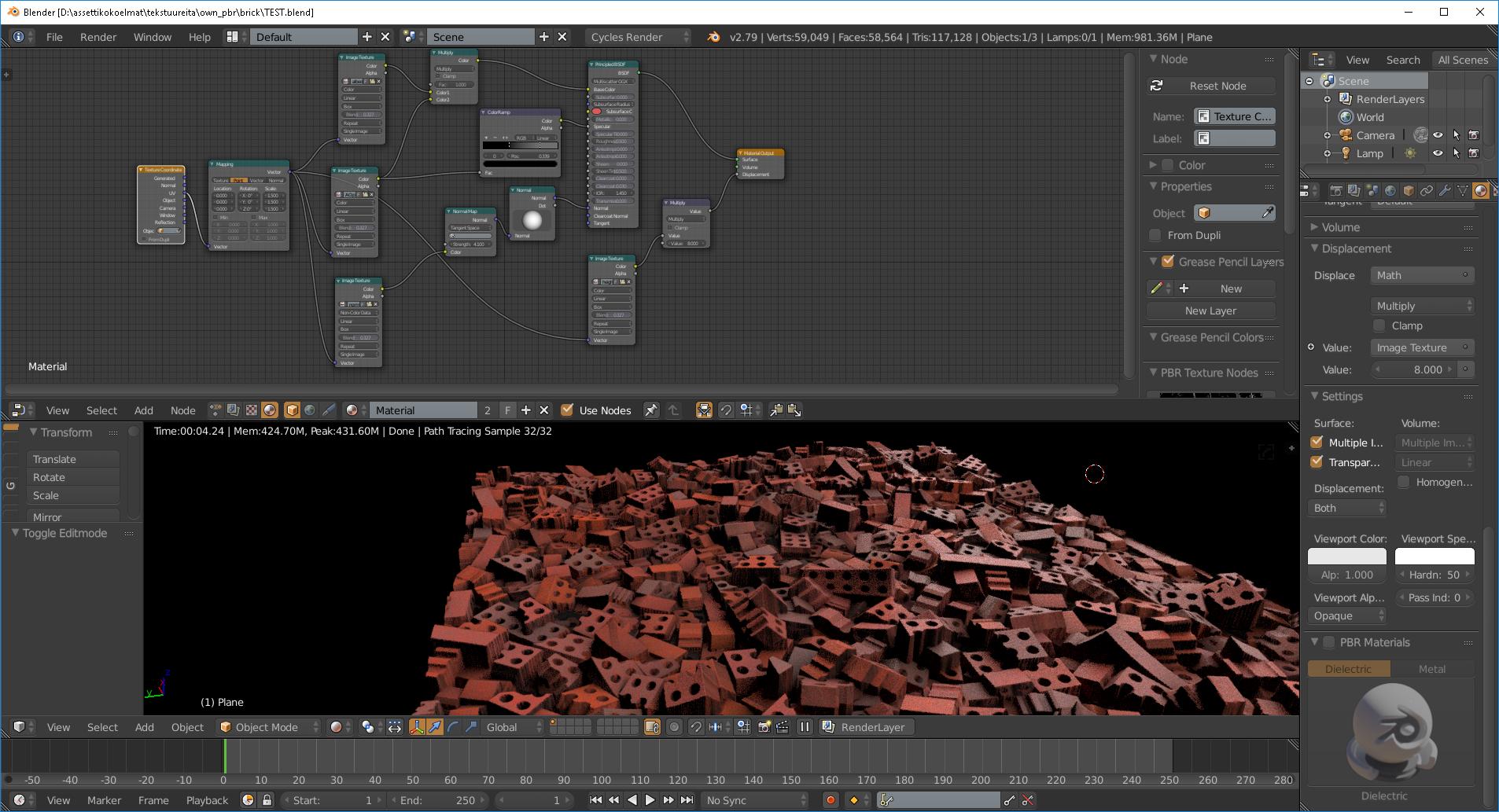Open the File menu
Viewport: 1499px width, 812px height.
[x=54, y=37]
